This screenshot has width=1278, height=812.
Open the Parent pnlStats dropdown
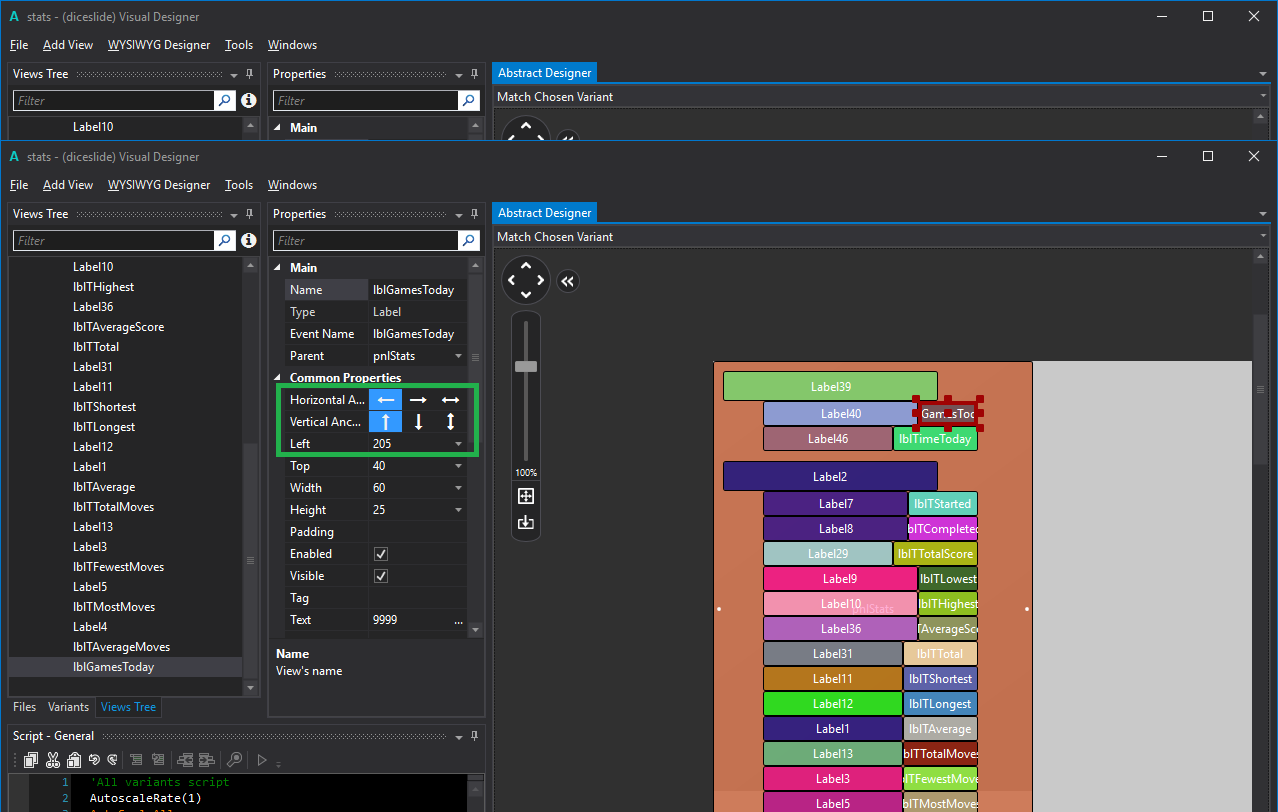click(459, 356)
